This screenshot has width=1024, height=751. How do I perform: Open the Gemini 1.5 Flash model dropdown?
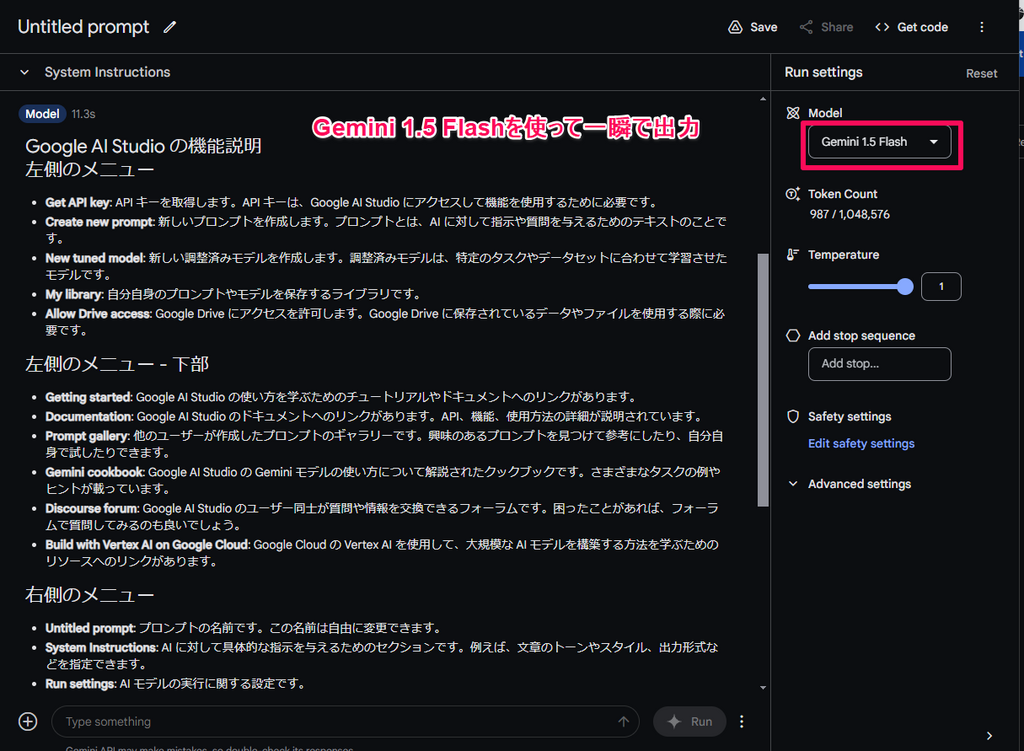tap(880, 142)
